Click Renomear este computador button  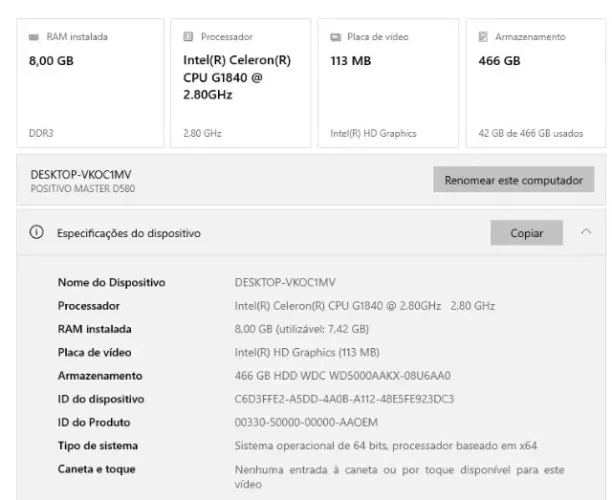[x=514, y=180]
